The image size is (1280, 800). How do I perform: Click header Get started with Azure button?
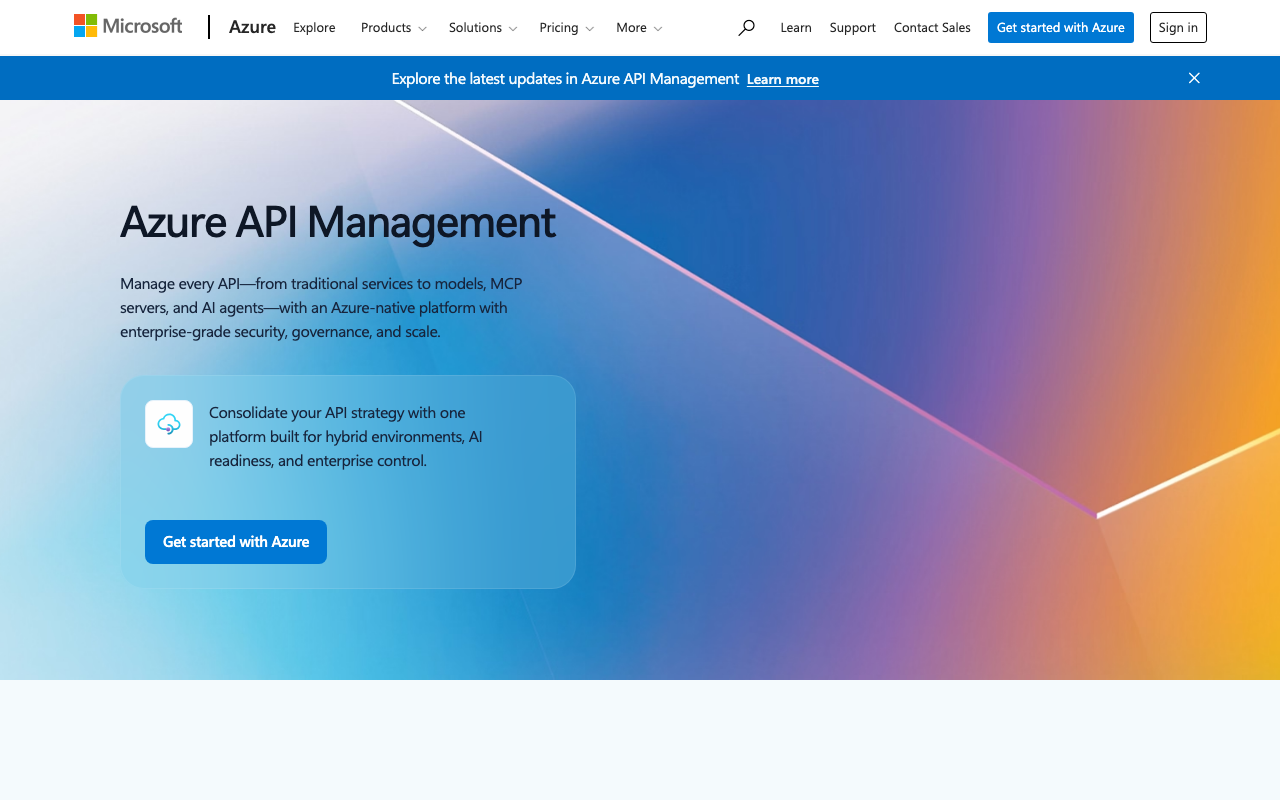[1061, 28]
